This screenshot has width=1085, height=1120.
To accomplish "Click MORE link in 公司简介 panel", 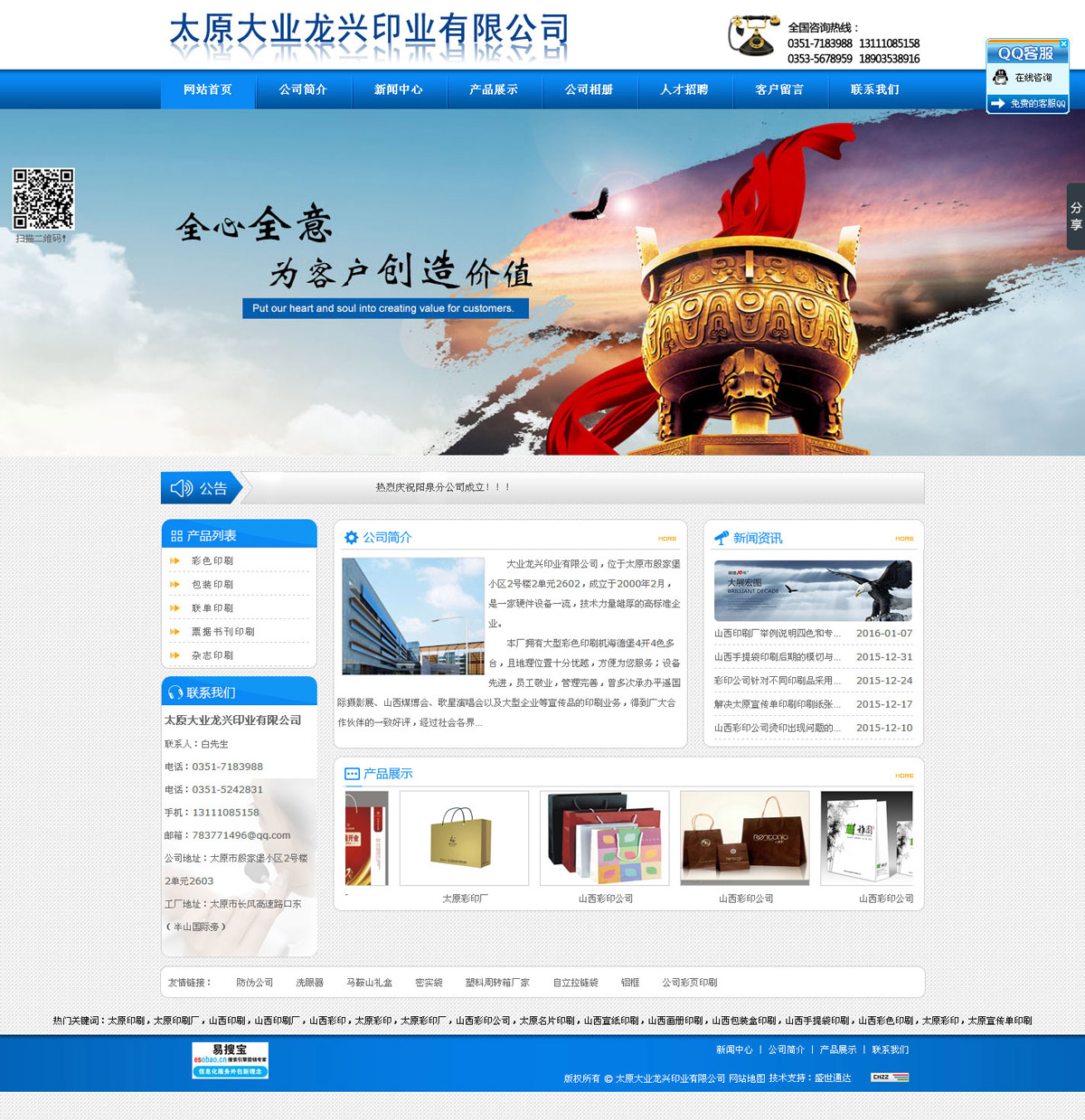I will [x=667, y=539].
